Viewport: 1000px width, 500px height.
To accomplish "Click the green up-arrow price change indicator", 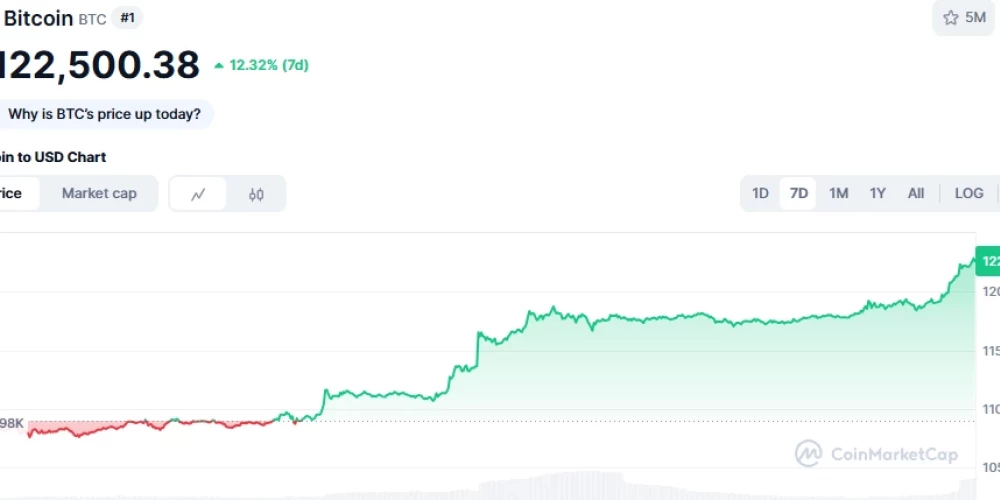I will [219, 66].
